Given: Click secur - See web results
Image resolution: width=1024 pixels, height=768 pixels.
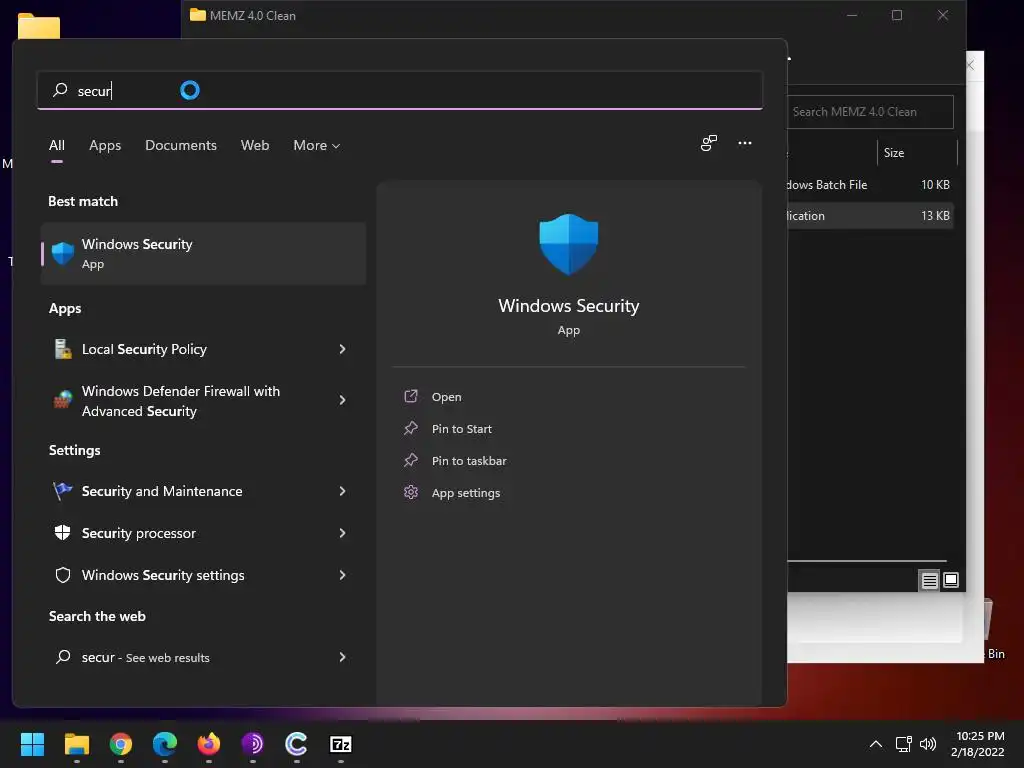Looking at the screenshot, I should (146, 658).
